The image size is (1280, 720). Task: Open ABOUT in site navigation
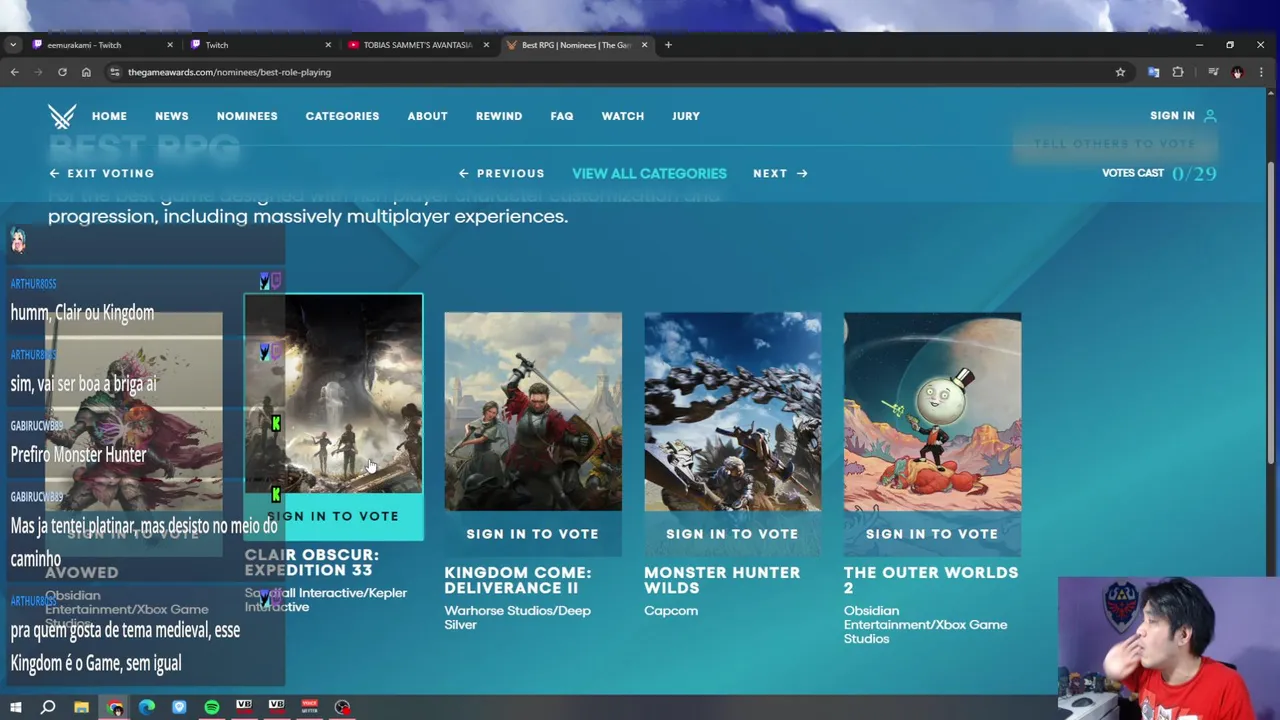tap(427, 116)
